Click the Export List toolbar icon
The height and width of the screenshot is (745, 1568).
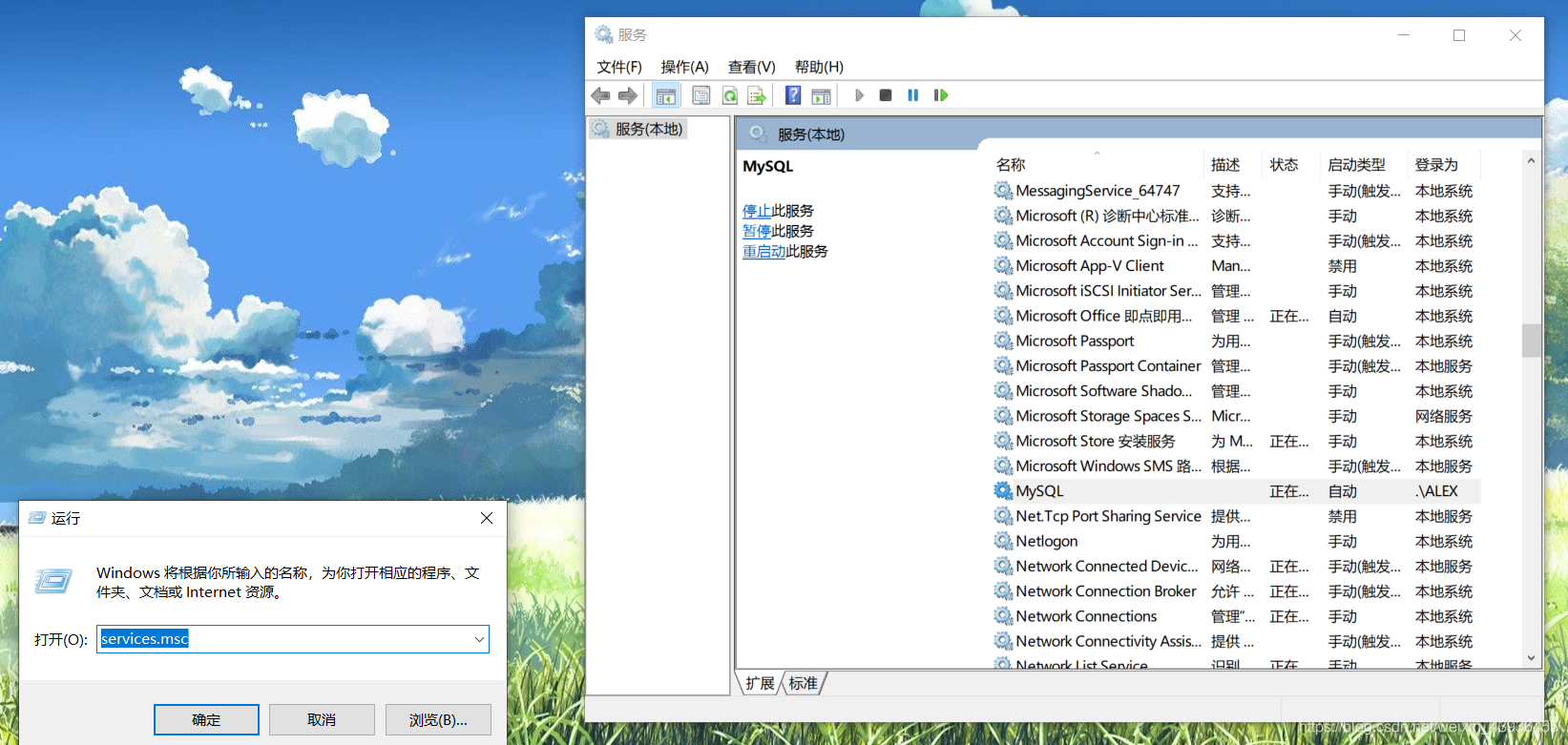(757, 95)
